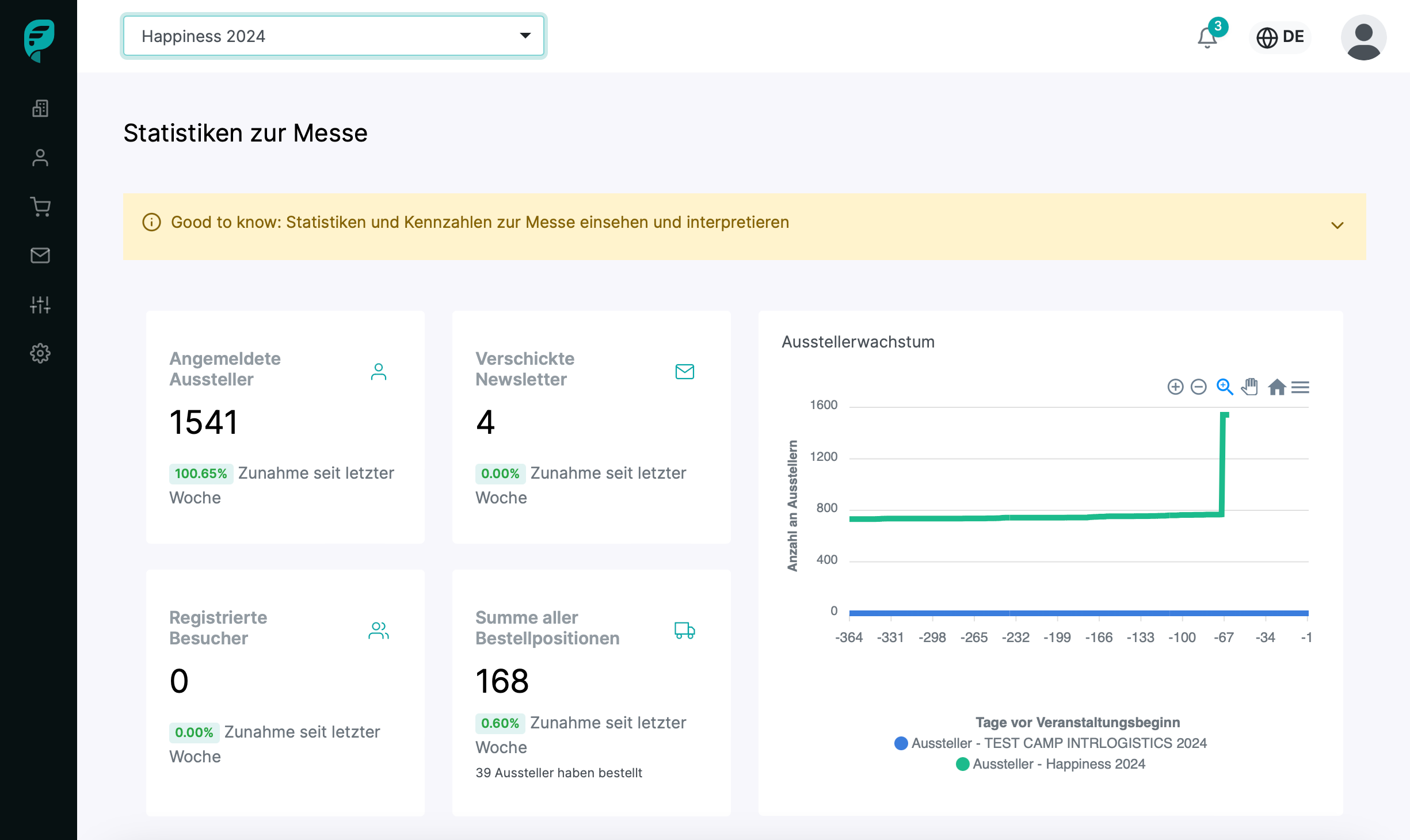Activate the chart panning hand tool

tap(1249, 387)
